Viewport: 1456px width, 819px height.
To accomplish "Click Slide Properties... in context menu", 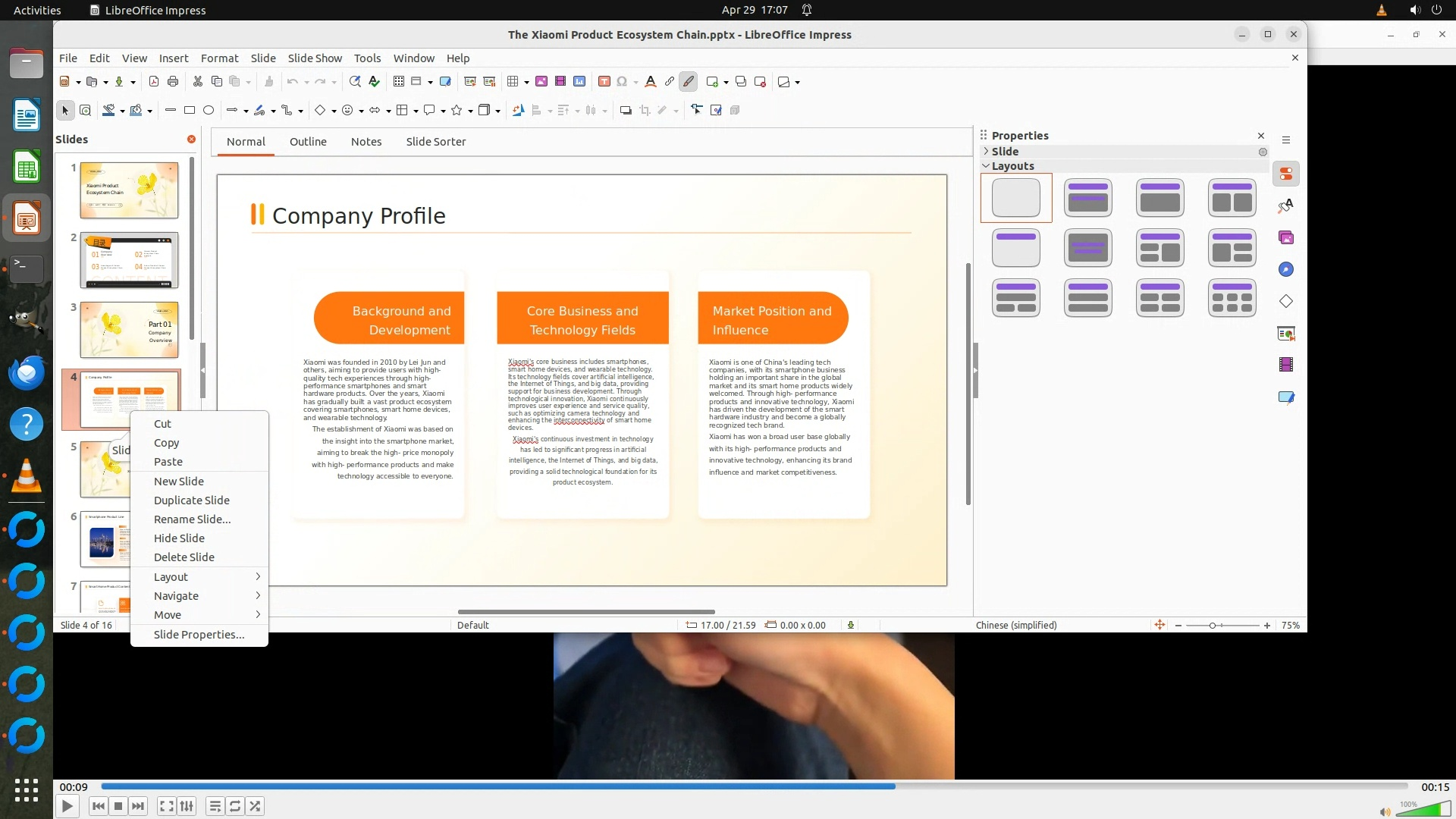I will [x=199, y=635].
